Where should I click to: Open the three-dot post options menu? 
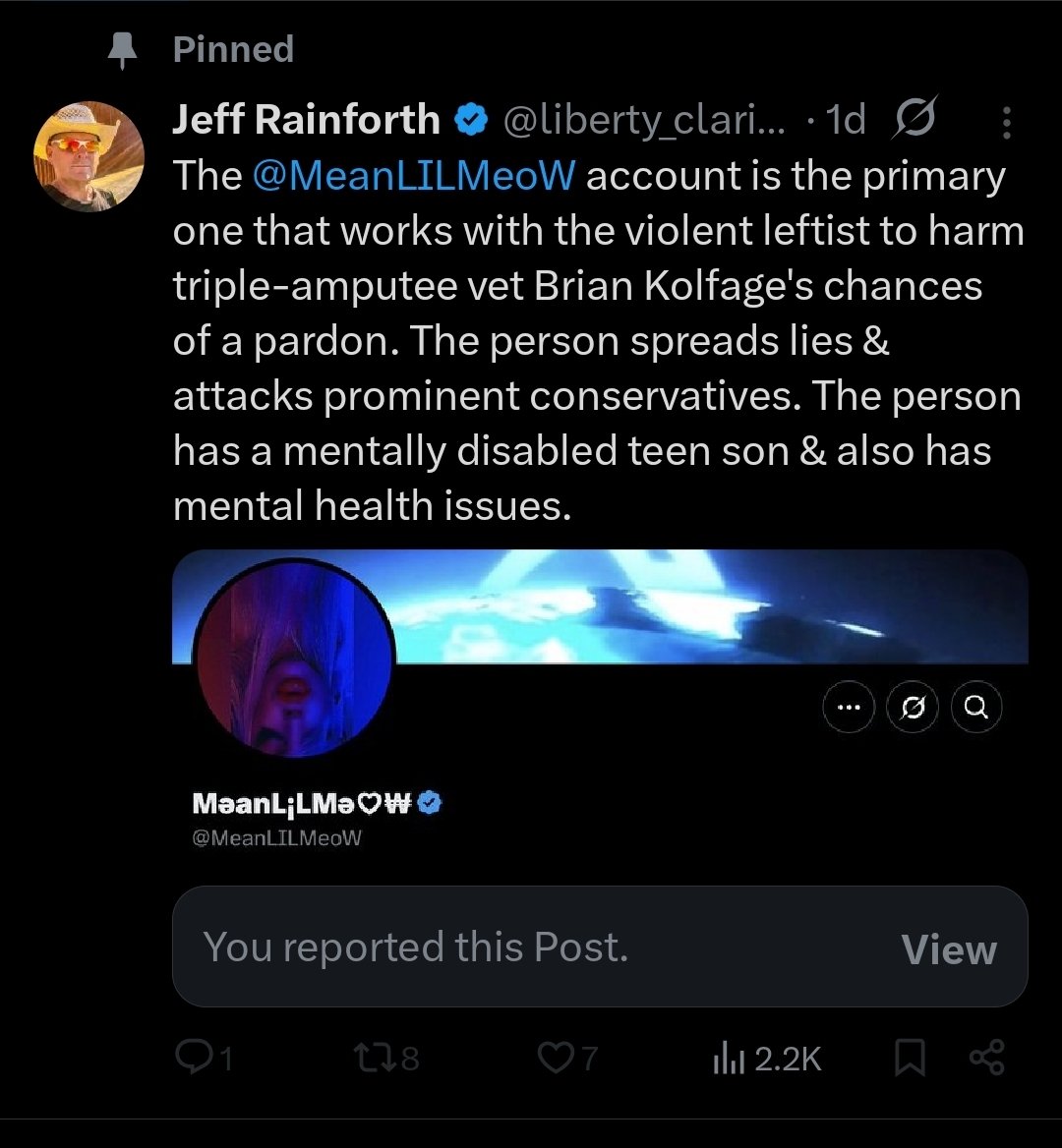[x=1006, y=122]
